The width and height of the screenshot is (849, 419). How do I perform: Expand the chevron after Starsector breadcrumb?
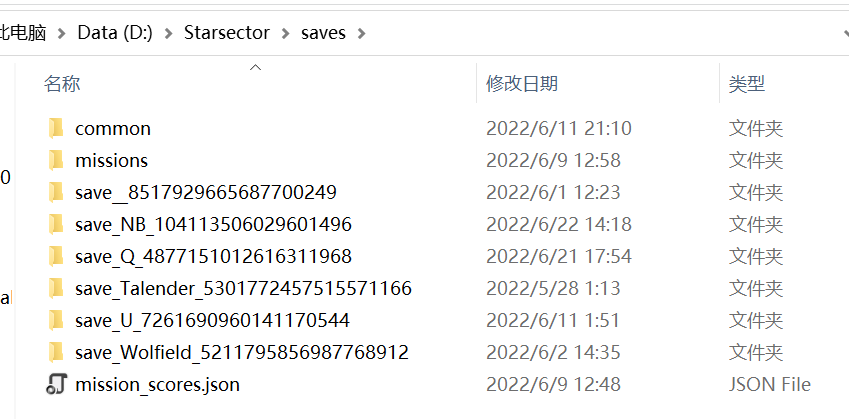286,33
